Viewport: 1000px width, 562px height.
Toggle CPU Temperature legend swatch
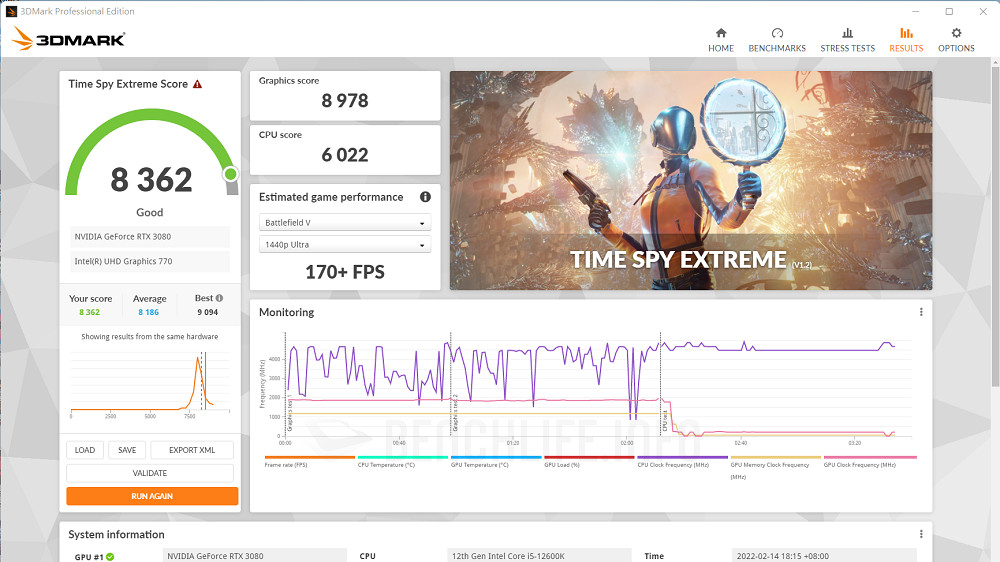click(x=402, y=457)
